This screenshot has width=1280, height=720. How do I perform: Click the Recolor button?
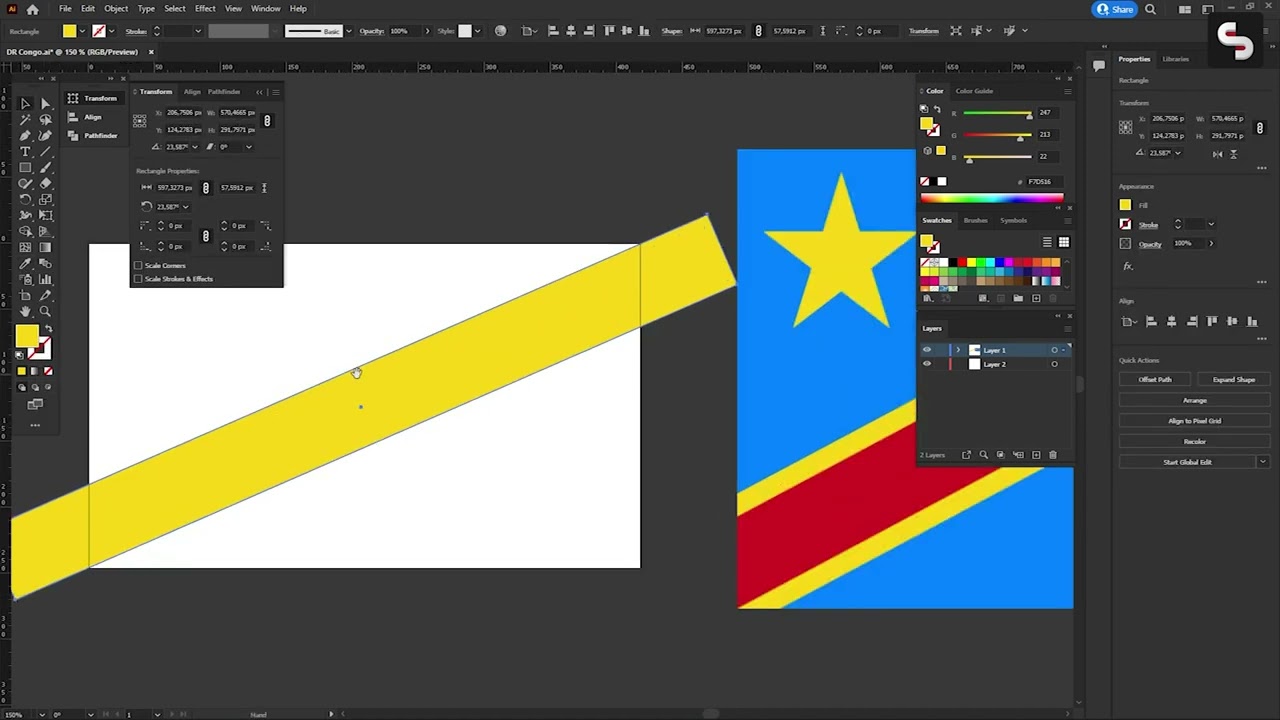1195,441
